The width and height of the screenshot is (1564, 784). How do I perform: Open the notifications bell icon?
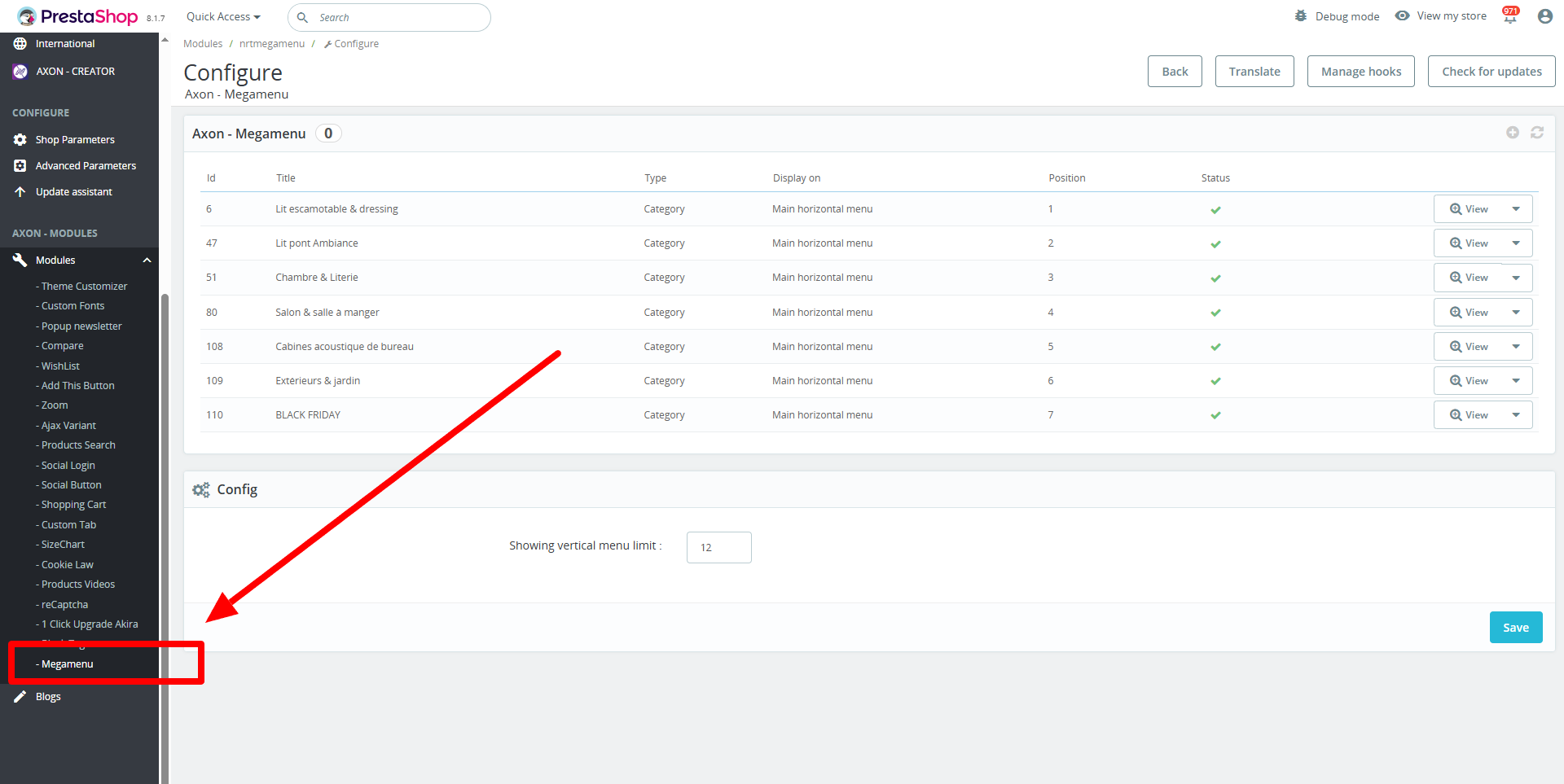(1509, 17)
